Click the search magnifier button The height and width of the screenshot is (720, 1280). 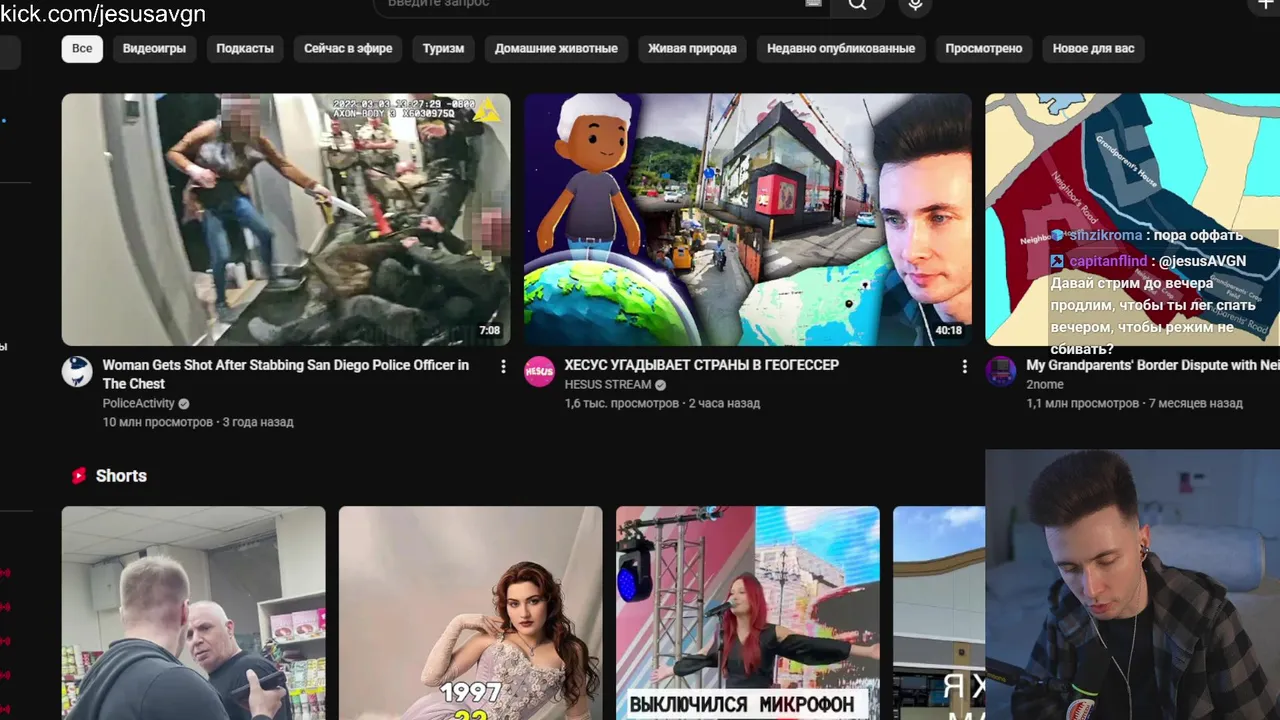[858, 5]
